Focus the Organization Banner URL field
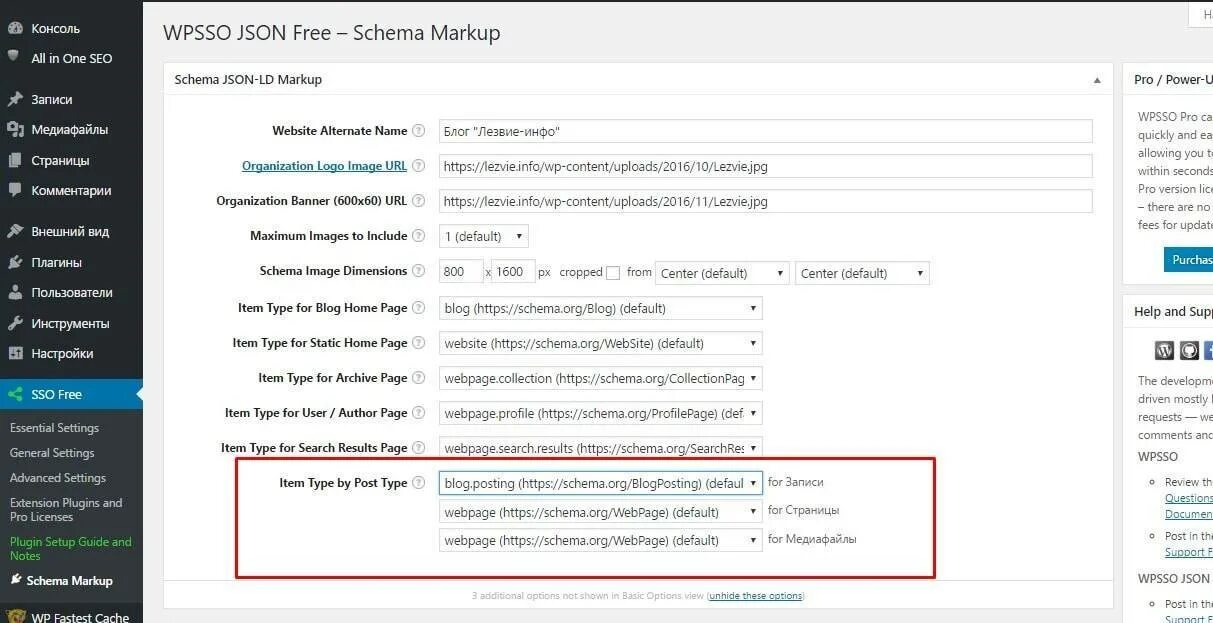 (765, 201)
